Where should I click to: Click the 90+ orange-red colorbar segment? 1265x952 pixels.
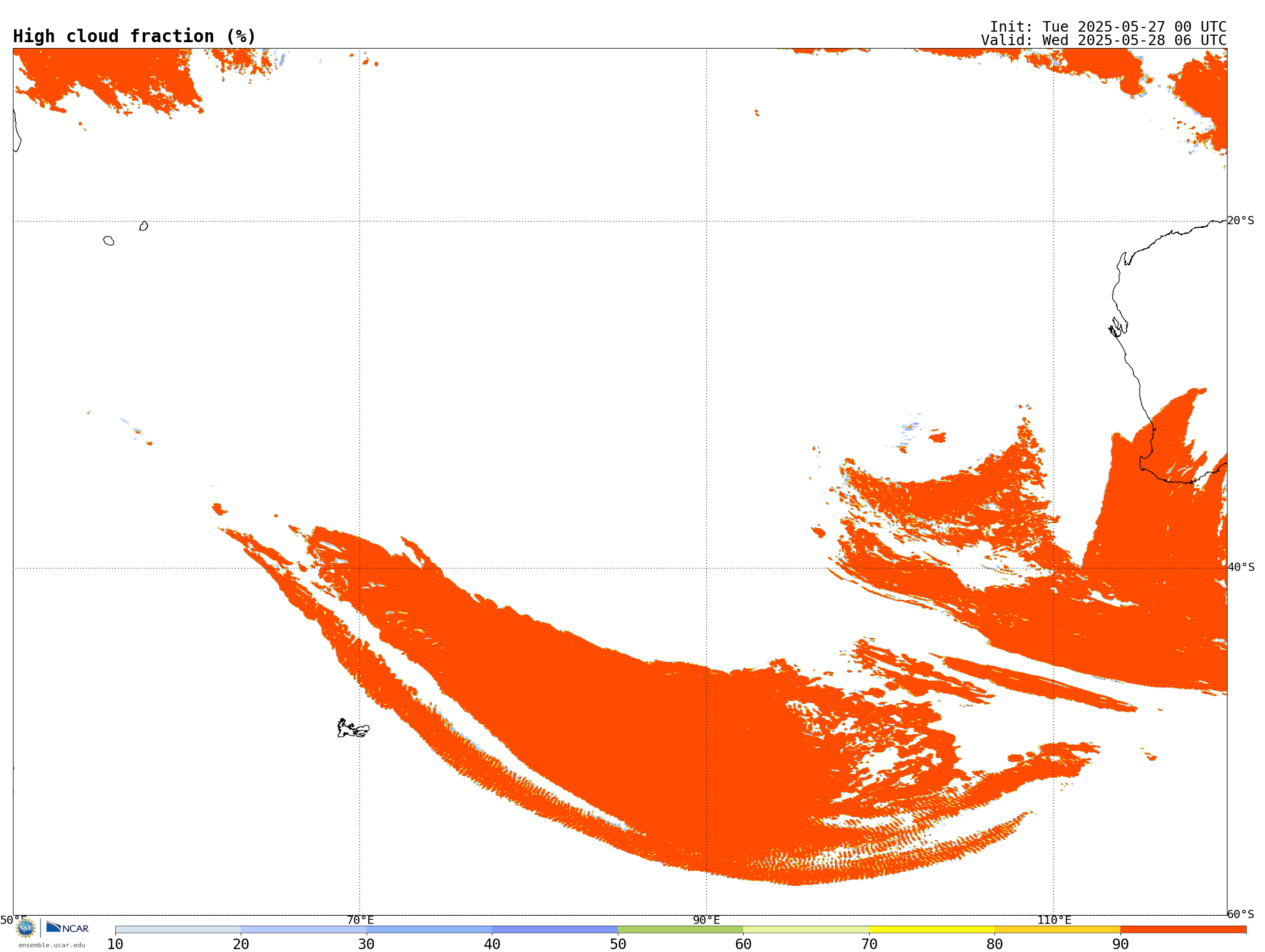[1183, 930]
